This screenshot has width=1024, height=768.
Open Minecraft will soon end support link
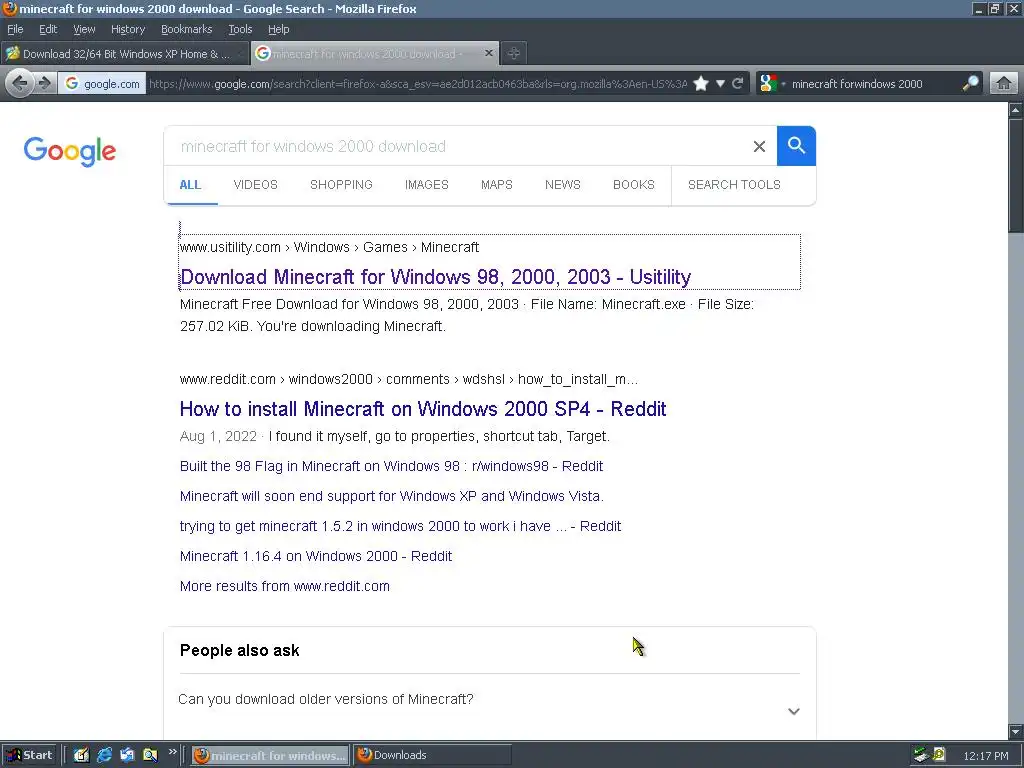[x=391, y=496]
